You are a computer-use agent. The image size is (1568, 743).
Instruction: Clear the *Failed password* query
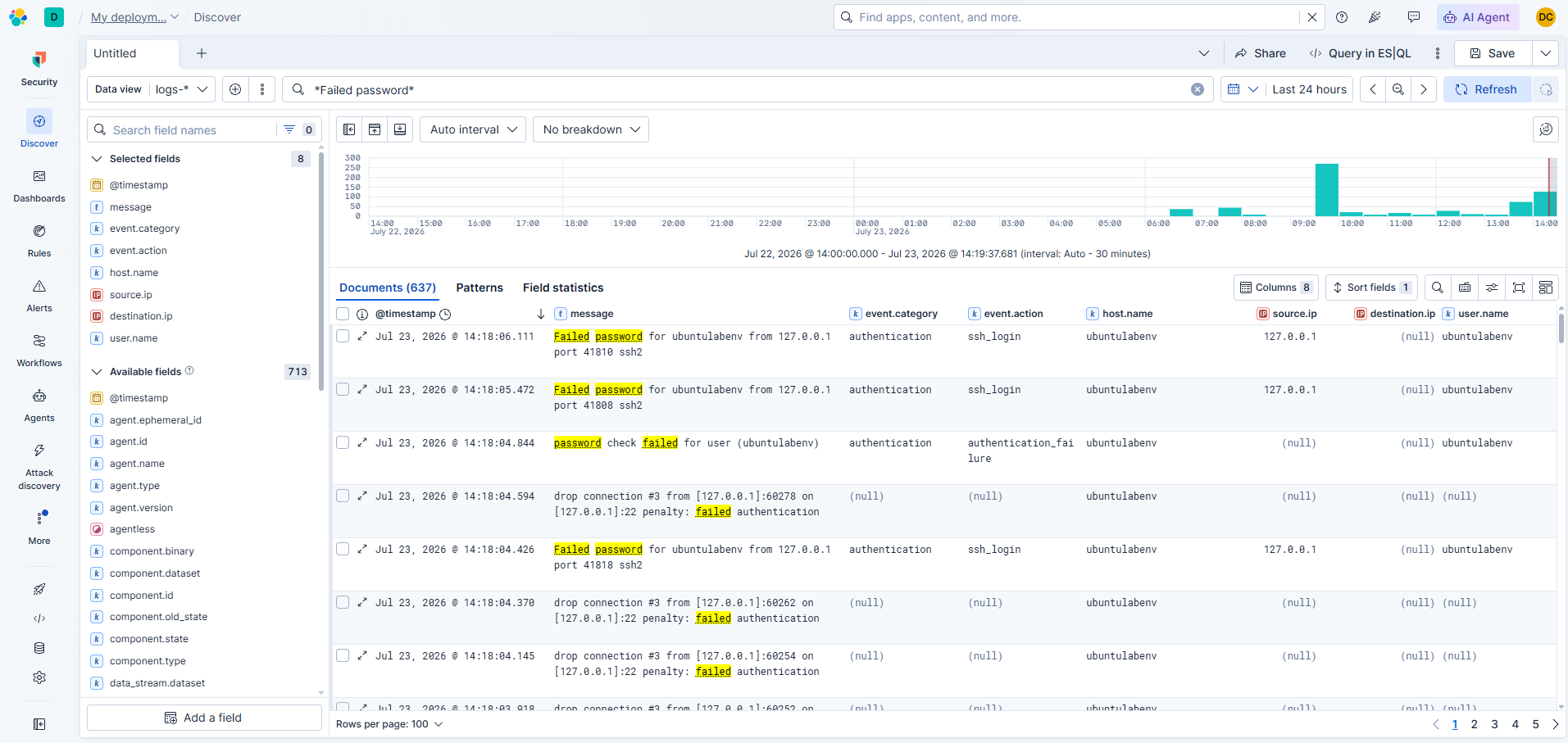pyautogui.click(x=1198, y=89)
